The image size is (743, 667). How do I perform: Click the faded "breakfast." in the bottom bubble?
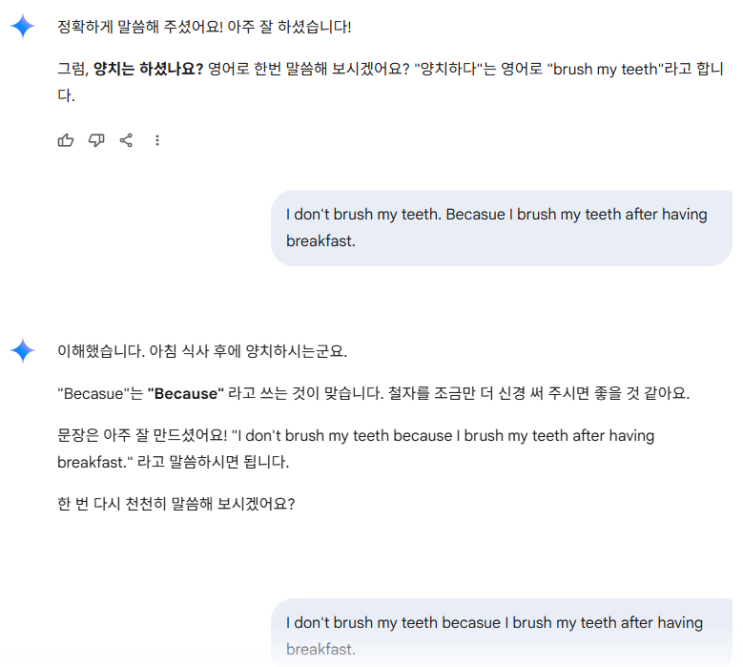pyautogui.click(x=320, y=650)
